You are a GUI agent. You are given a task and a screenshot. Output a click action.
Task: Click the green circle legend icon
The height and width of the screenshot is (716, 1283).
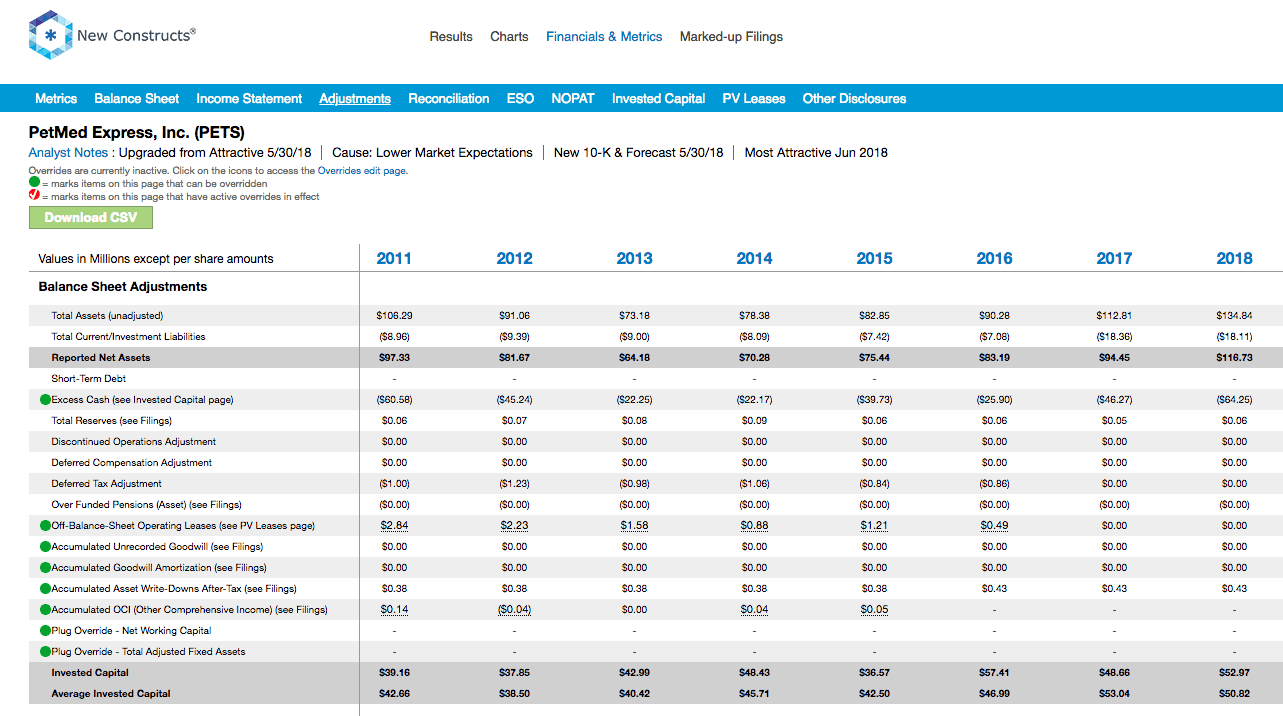(x=34, y=183)
